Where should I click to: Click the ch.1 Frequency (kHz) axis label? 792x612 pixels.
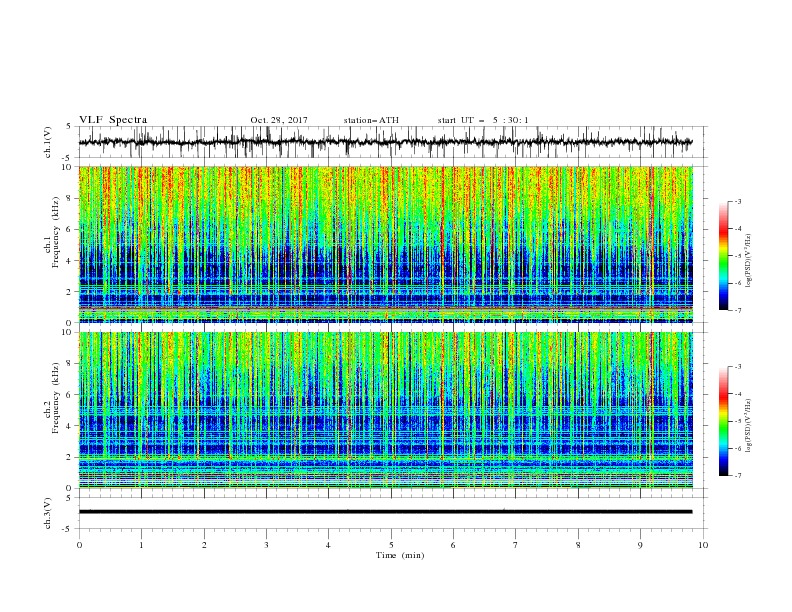54,233
